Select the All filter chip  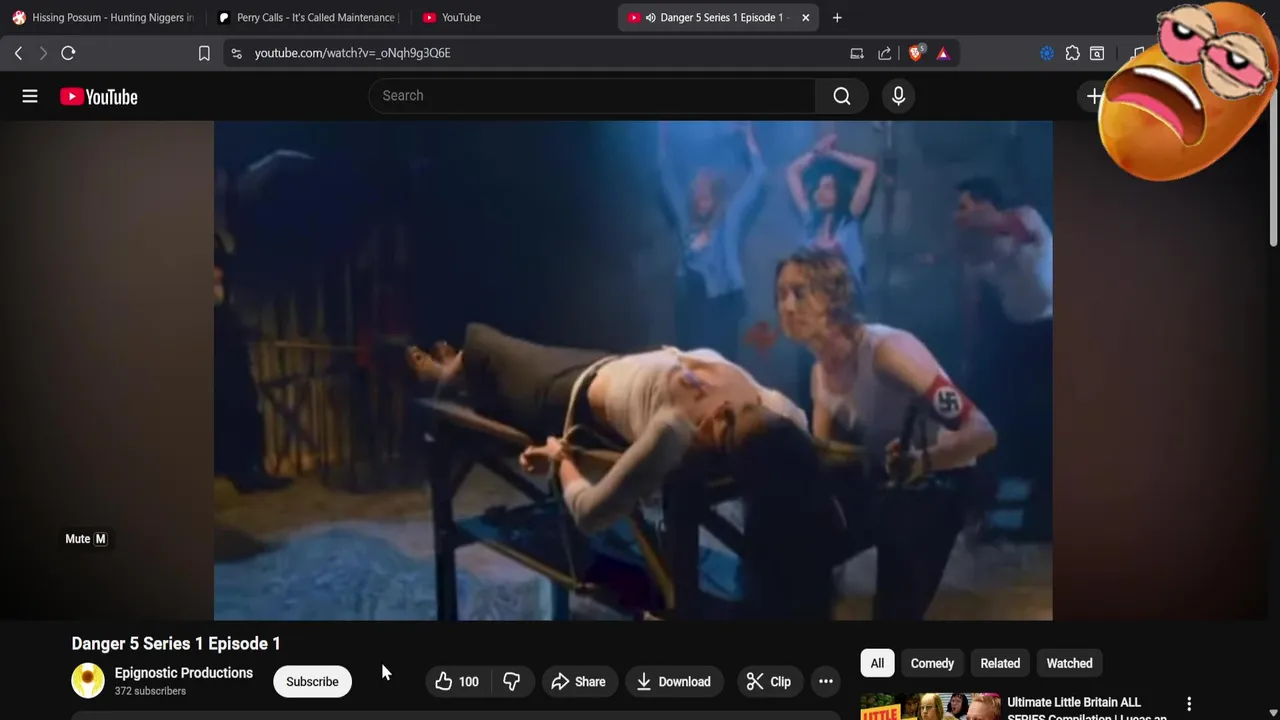click(877, 663)
